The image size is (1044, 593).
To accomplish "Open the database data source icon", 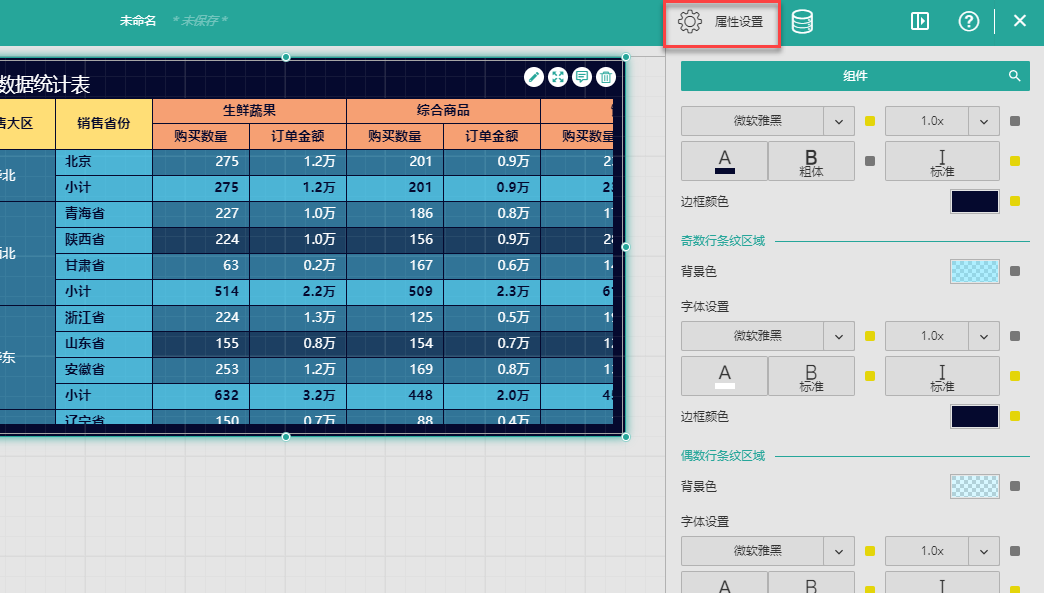I will click(x=802, y=22).
